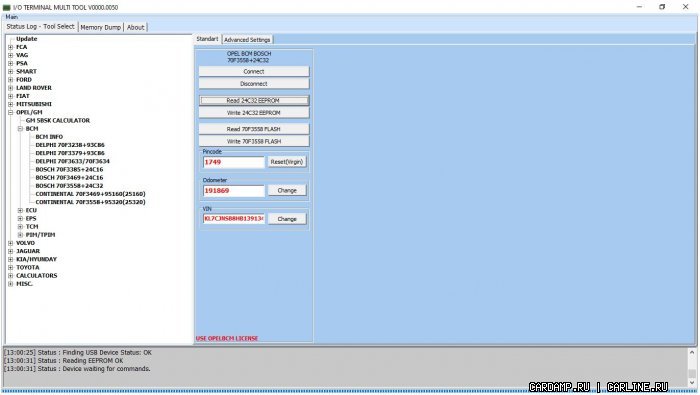This screenshot has width=700, height=395.
Task: Select GM SBSK CALCULATOR tree item
Action: point(58,121)
